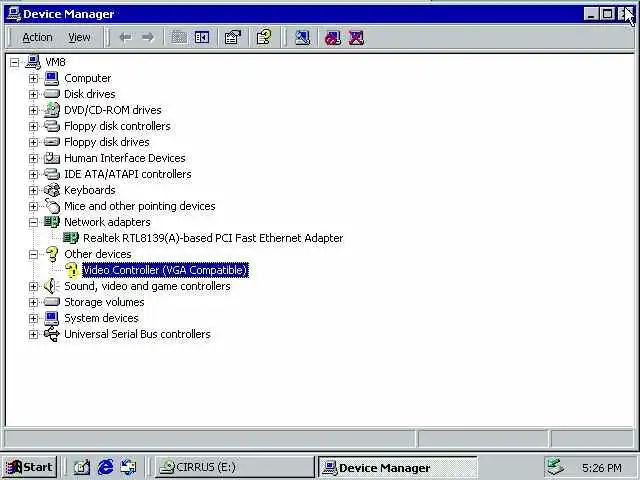640x480 pixels.
Task: Open the Start menu
Action: pyautogui.click(x=29, y=467)
